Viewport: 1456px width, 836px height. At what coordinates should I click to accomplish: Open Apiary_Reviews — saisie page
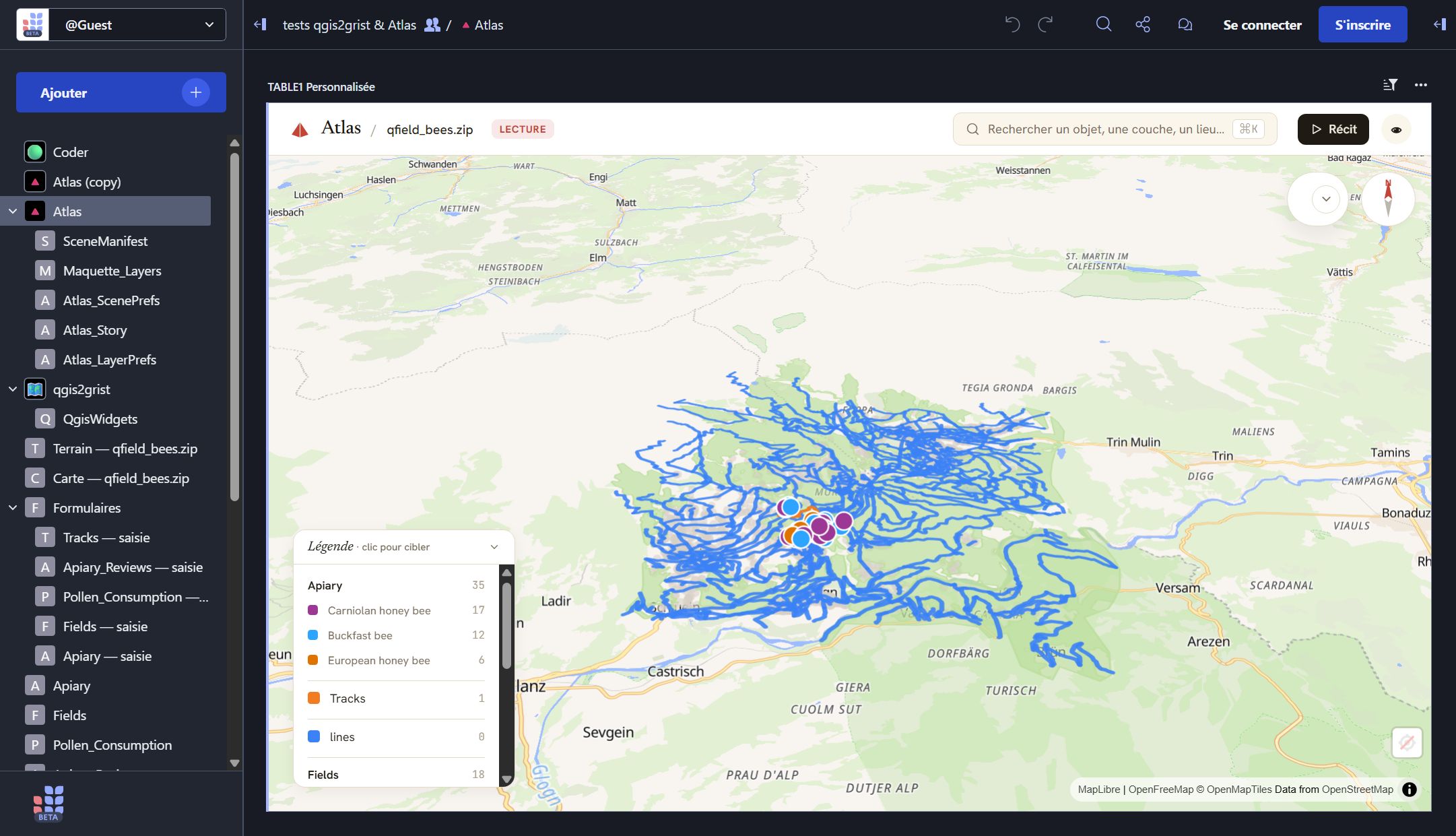pos(133,567)
